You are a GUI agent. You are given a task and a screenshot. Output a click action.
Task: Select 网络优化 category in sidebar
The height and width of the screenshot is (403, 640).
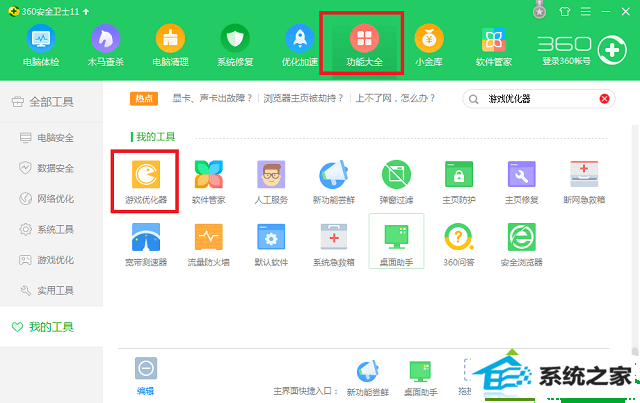(51, 199)
